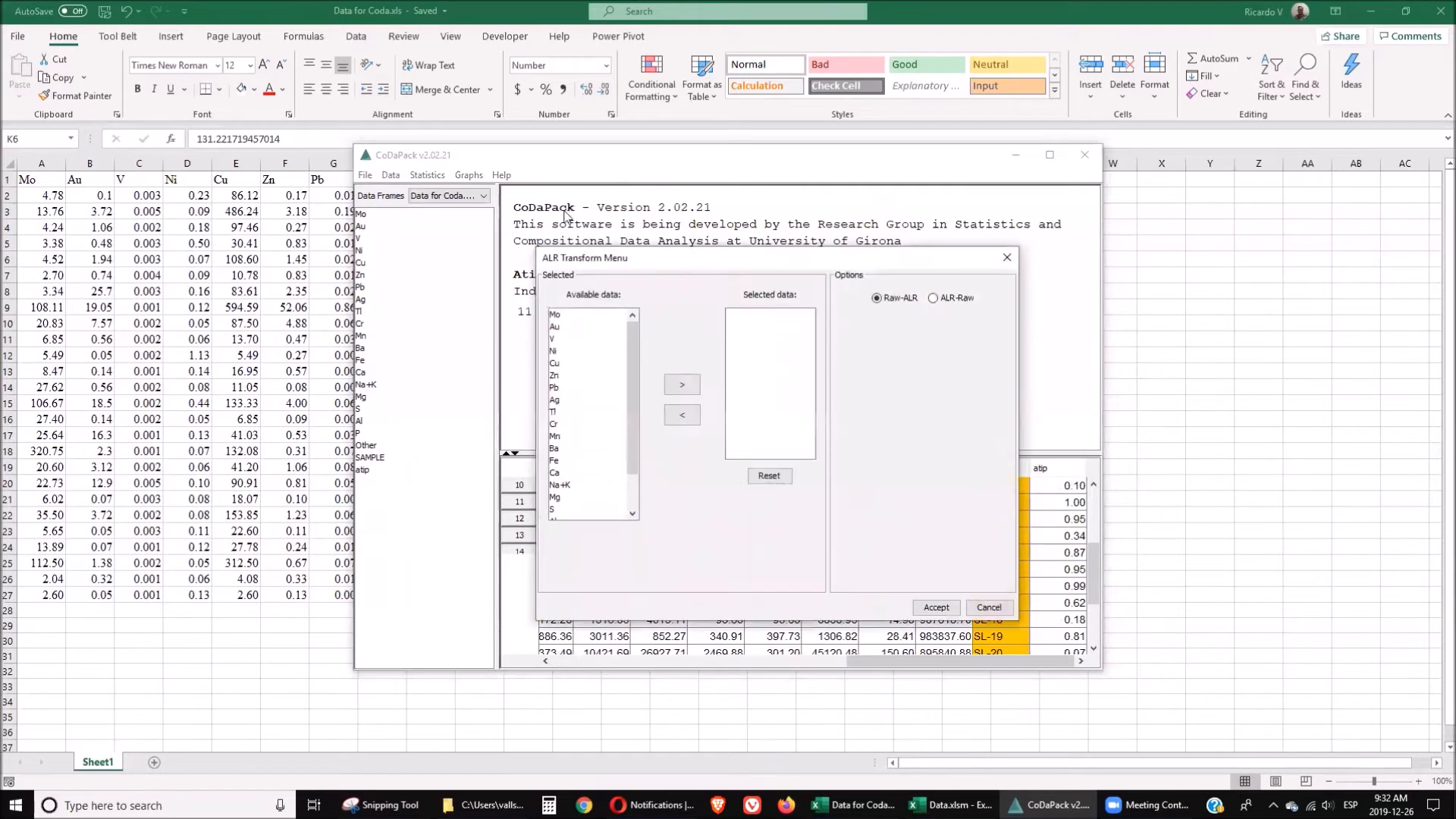Switch to Page Layout view icon
This screenshot has width=1456, height=819.
pyautogui.click(x=1276, y=781)
